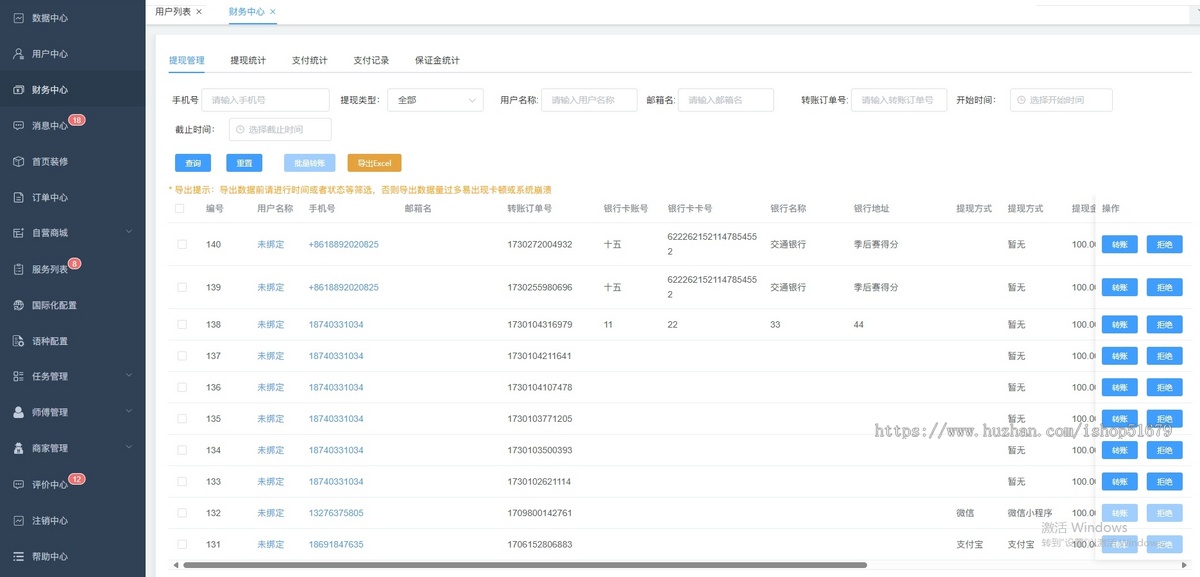Expand the 任务管理 submenu chevron
Viewport: 1200px width, 577px height.
129,376
